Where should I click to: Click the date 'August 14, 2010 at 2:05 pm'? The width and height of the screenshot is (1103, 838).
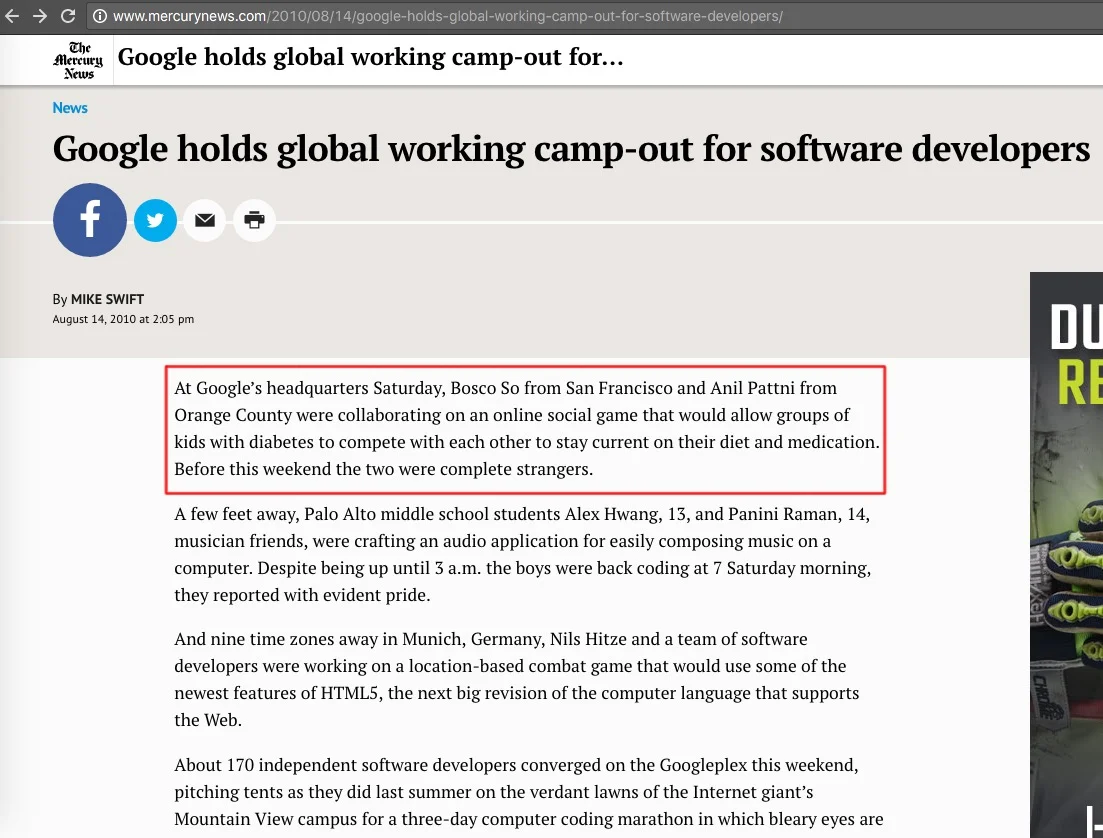pos(123,319)
